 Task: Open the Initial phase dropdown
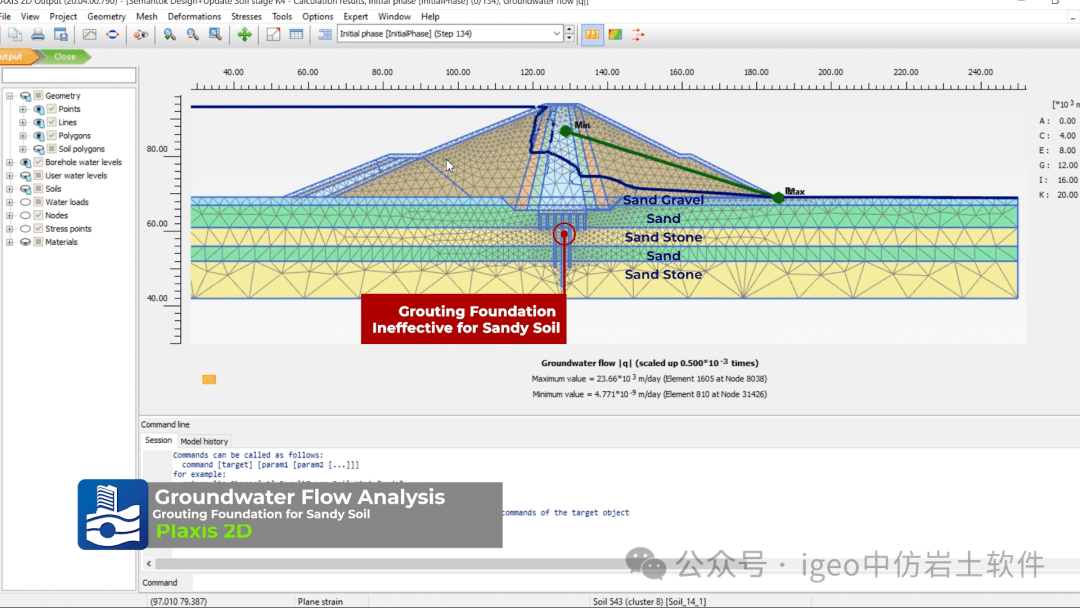pos(557,34)
